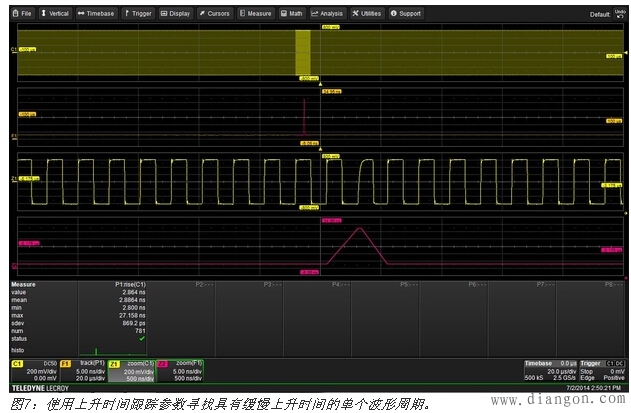
Task: Open the Measure menu icon
Action: click(x=256, y=14)
